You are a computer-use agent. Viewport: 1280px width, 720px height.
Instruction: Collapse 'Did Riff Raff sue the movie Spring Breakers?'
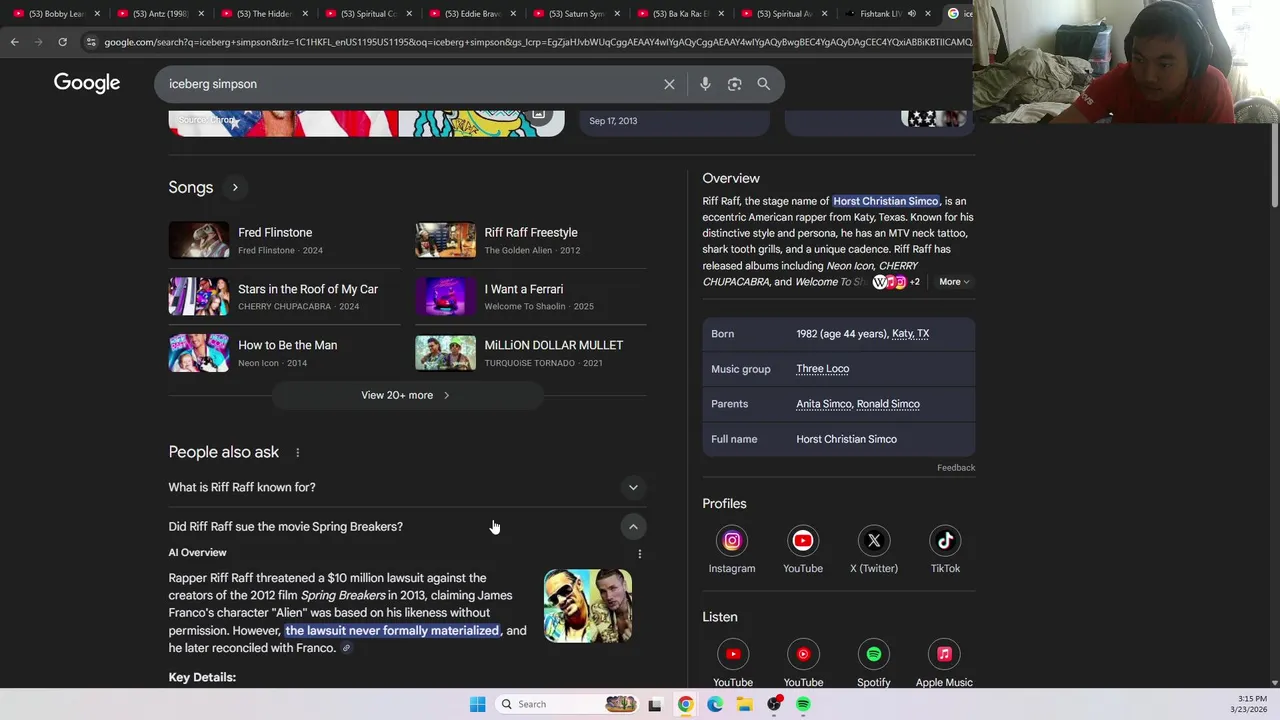tap(633, 526)
